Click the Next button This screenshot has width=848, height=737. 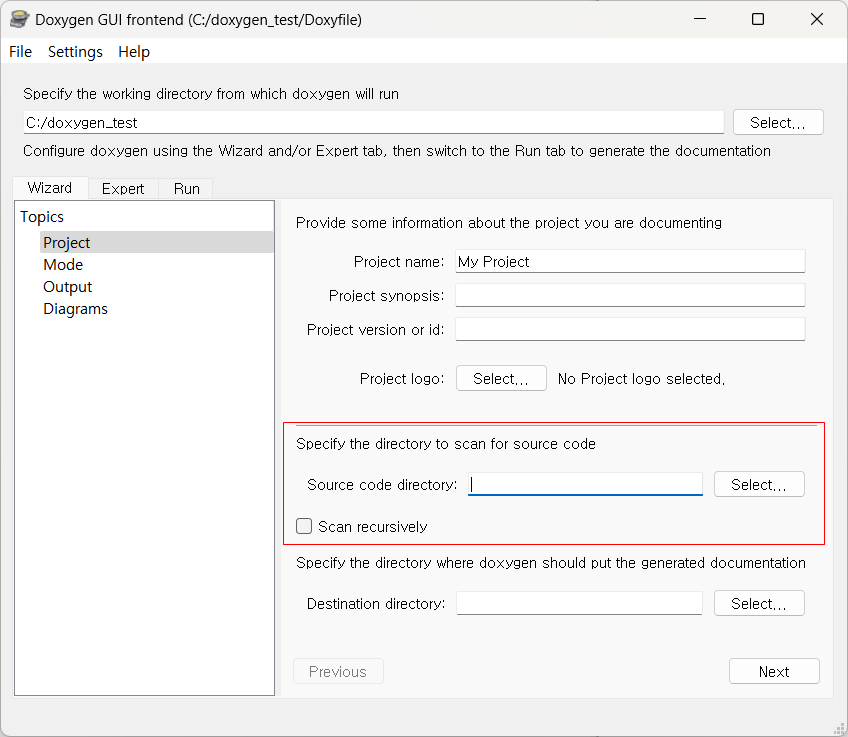[774, 672]
